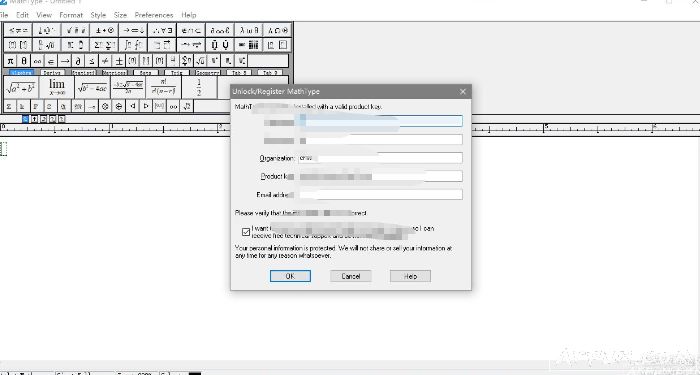Viewport: 700px width, 375px height.
Task: Open the summation templates palette
Action: 105,45
